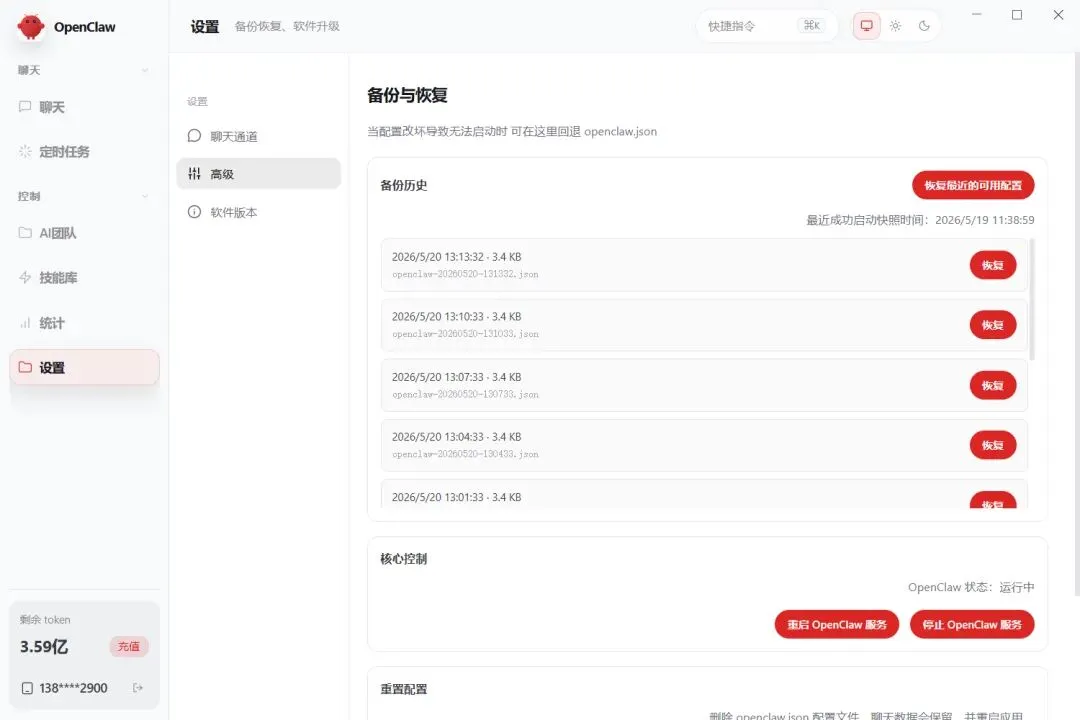Click 重启 OpenClaw 服务 button
This screenshot has width=1080, height=720.
click(837, 625)
